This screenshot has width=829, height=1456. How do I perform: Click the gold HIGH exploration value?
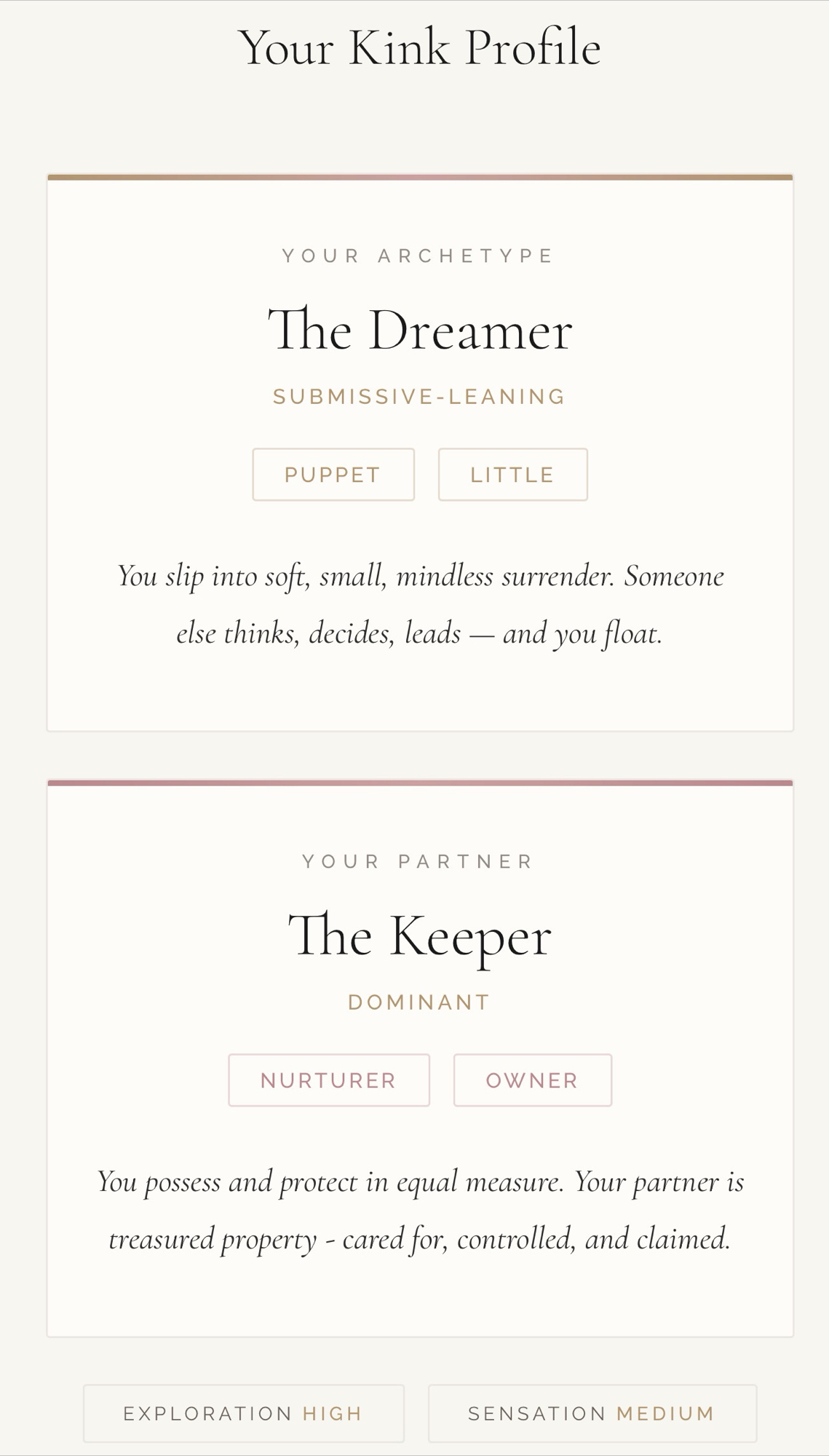coord(333,1414)
